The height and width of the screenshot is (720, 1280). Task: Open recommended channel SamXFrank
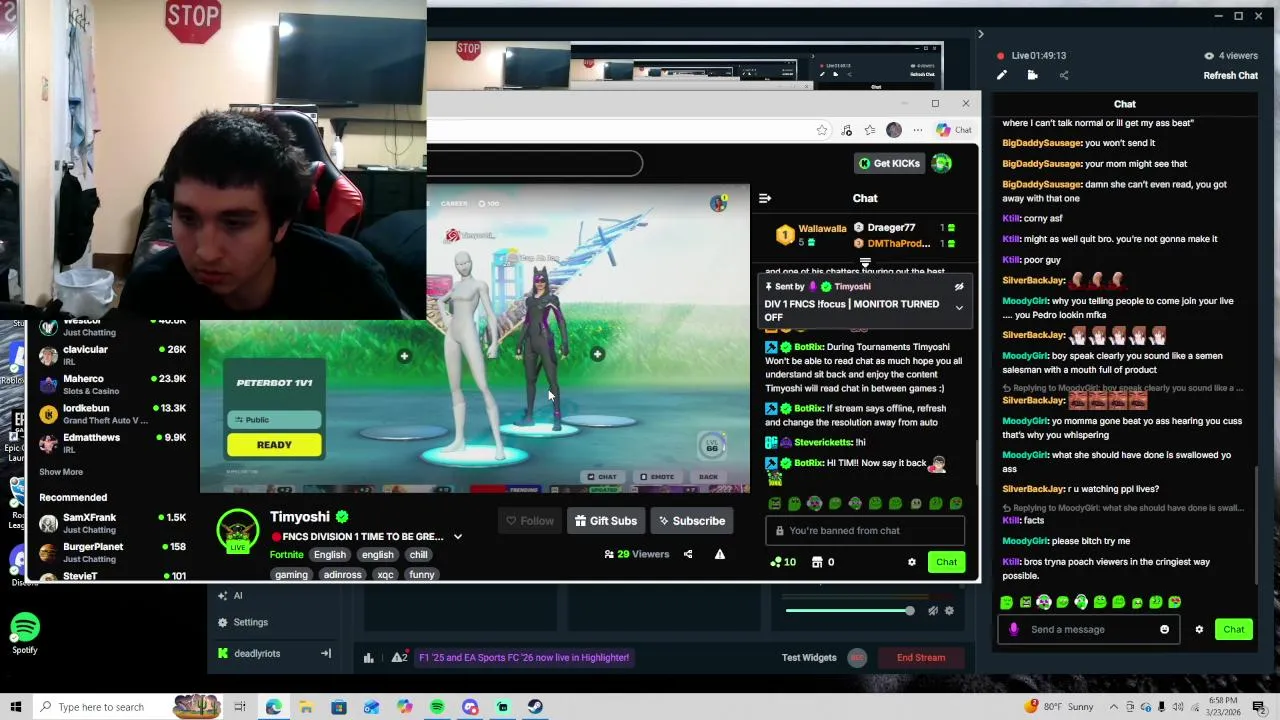(x=112, y=523)
